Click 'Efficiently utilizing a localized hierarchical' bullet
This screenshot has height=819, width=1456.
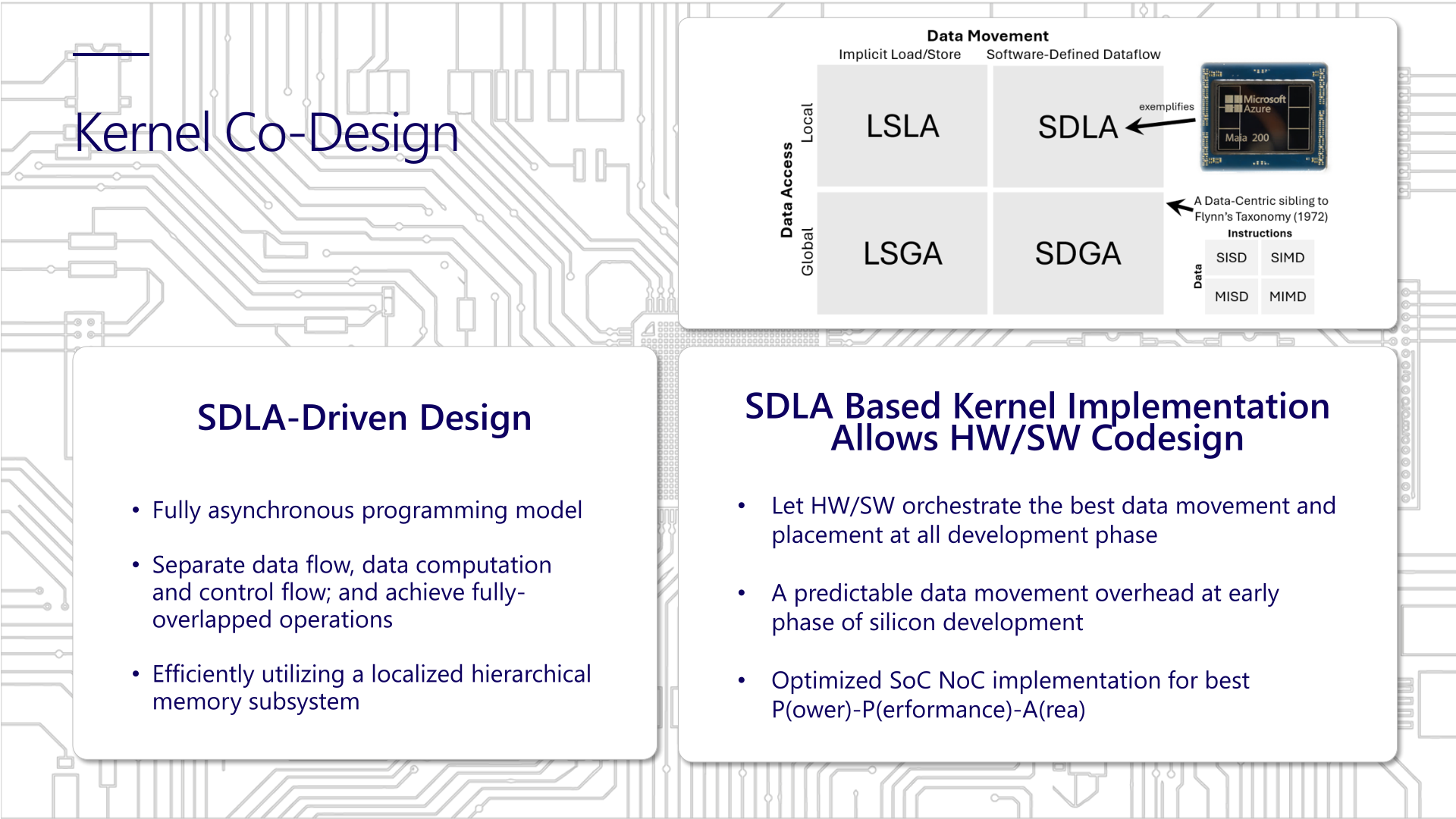[371, 688]
